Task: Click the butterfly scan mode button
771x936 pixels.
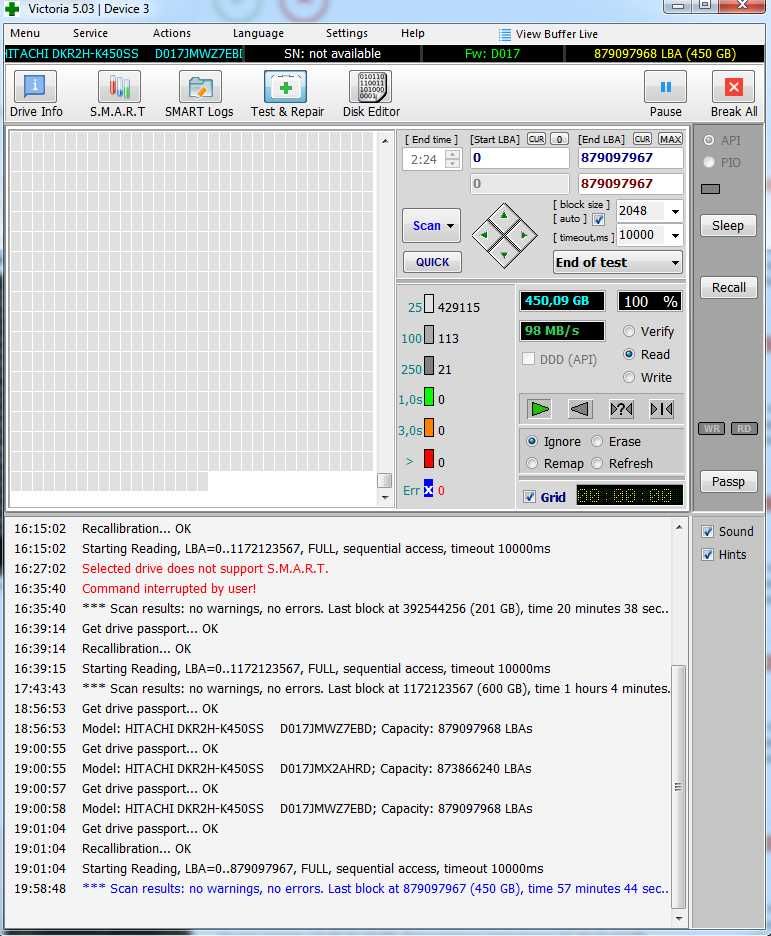Action: (x=661, y=409)
